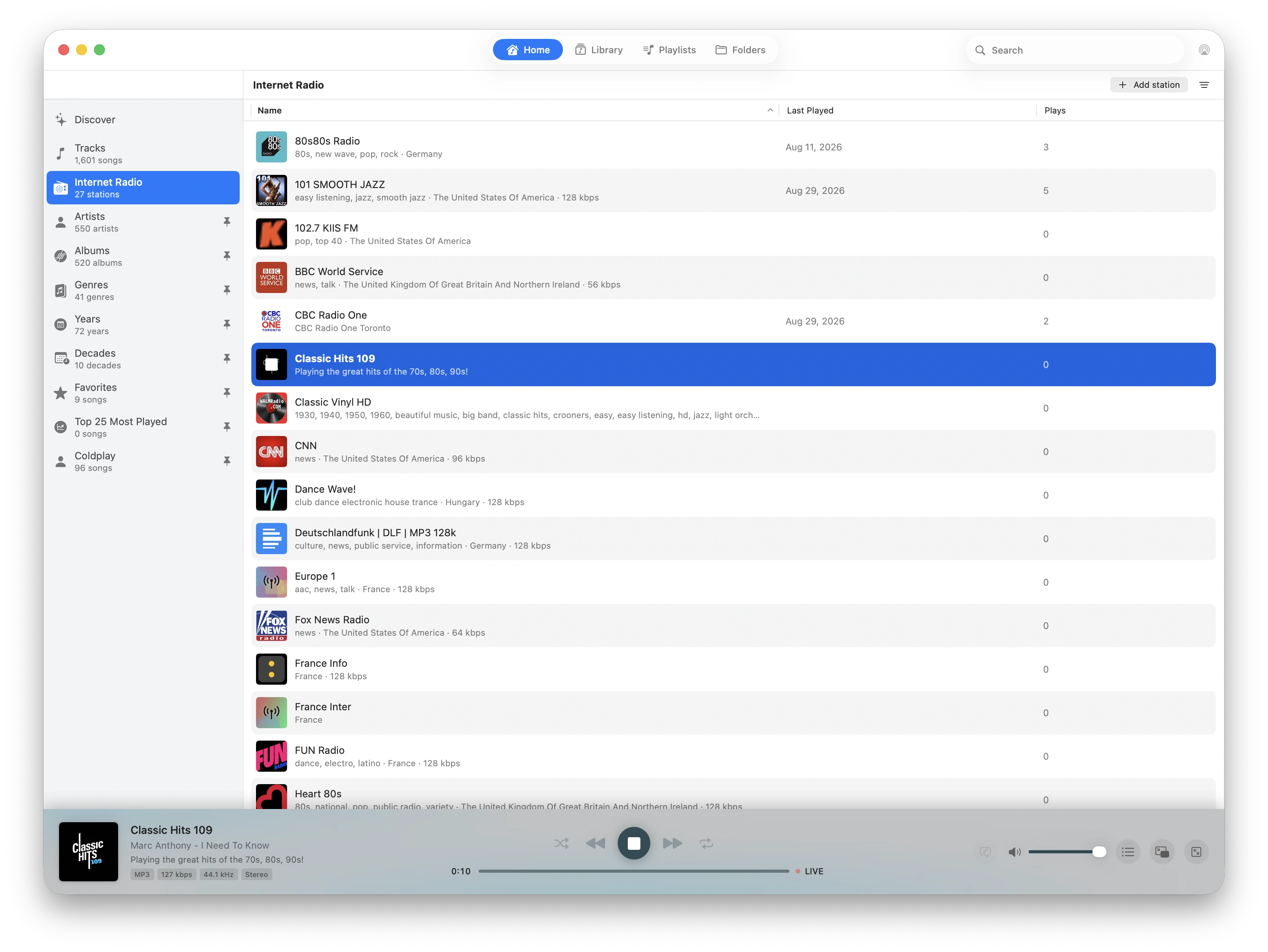1268x952 pixels.
Task: Click the CBC Radio One logo
Action: pyautogui.click(x=271, y=321)
